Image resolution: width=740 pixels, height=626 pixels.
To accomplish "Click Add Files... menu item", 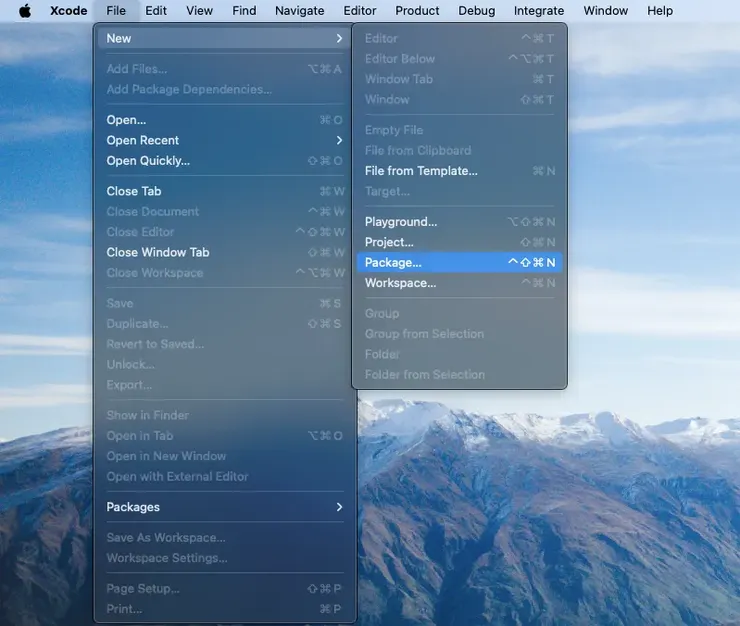I will (x=224, y=69).
